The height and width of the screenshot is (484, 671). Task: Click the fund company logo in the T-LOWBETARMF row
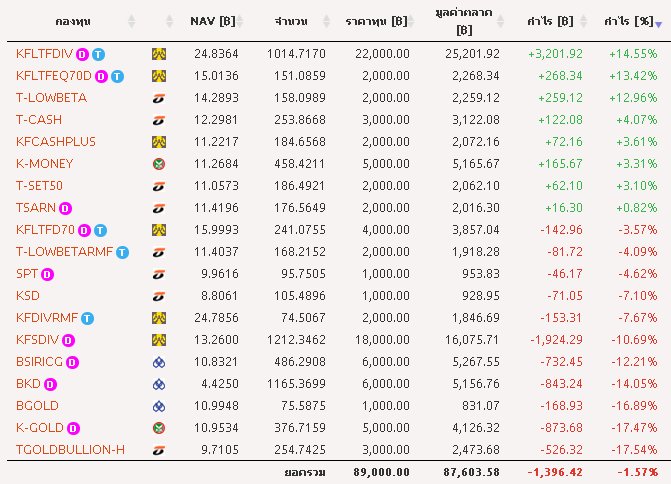pos(159,252)
